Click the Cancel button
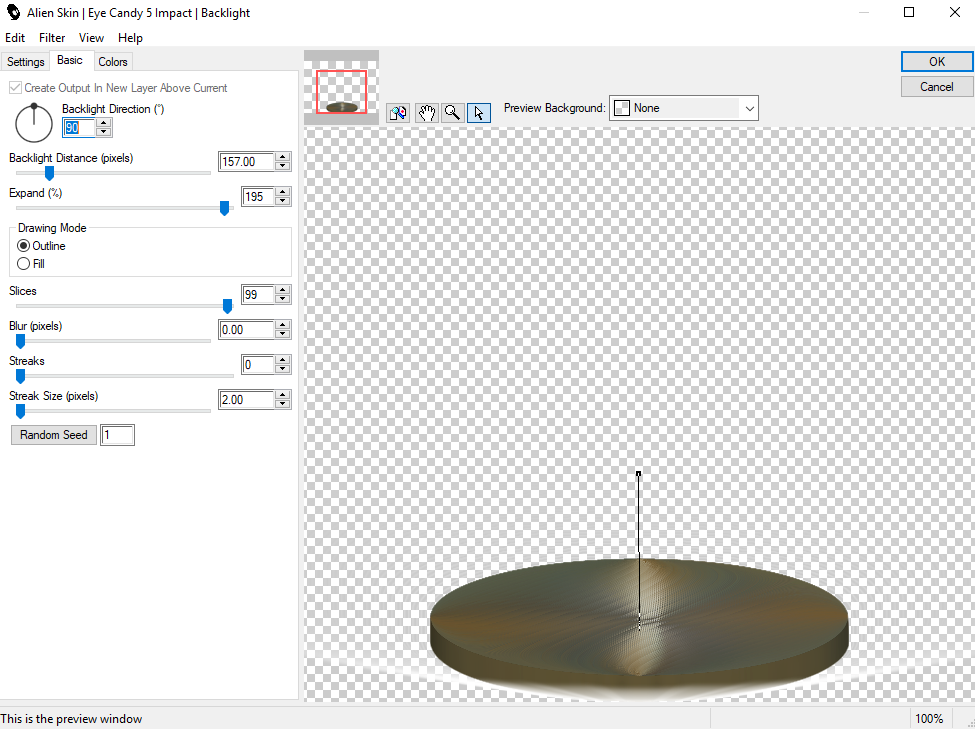The image size is (975, 729). 936,87
